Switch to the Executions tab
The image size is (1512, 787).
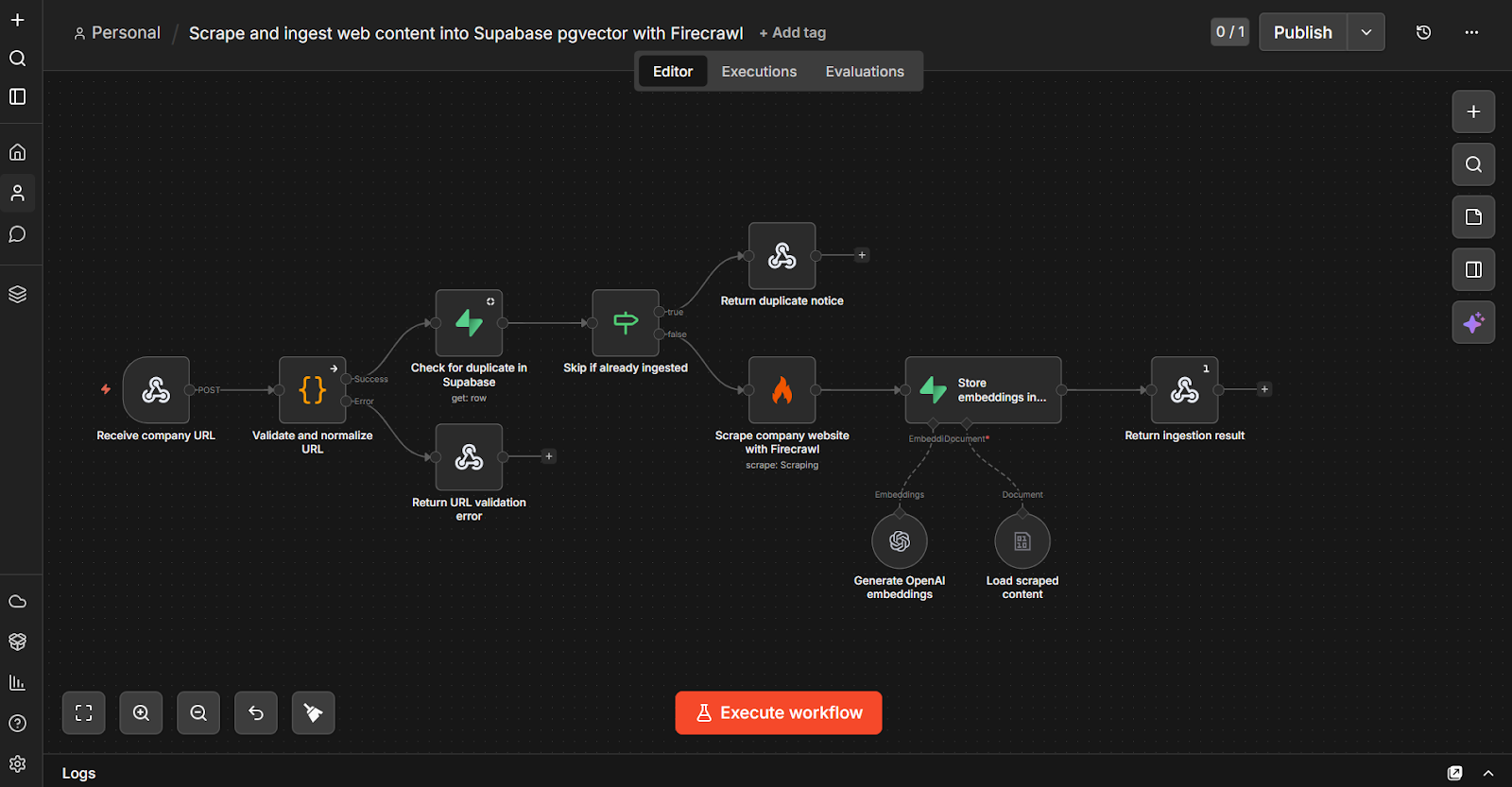[759, 72]
